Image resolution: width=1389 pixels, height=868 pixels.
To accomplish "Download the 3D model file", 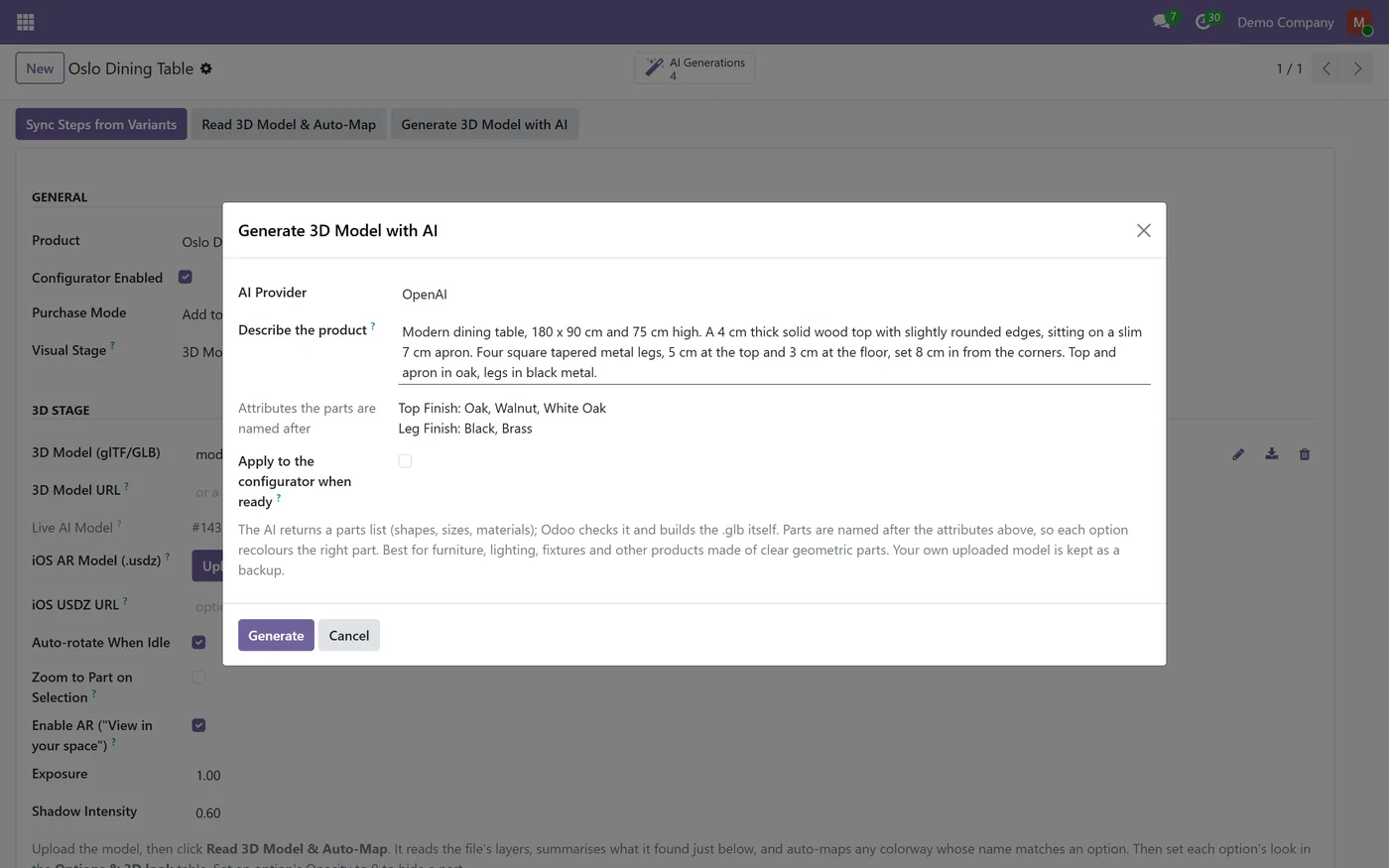I will pyautogui.click(x=1272, y=454).
